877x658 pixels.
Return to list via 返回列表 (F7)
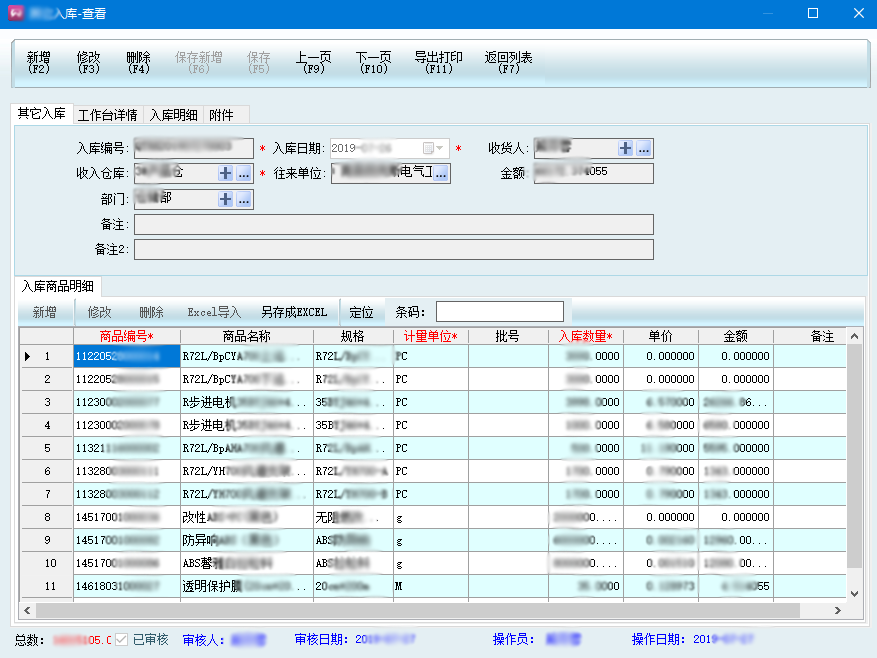(x=508, y=63)
